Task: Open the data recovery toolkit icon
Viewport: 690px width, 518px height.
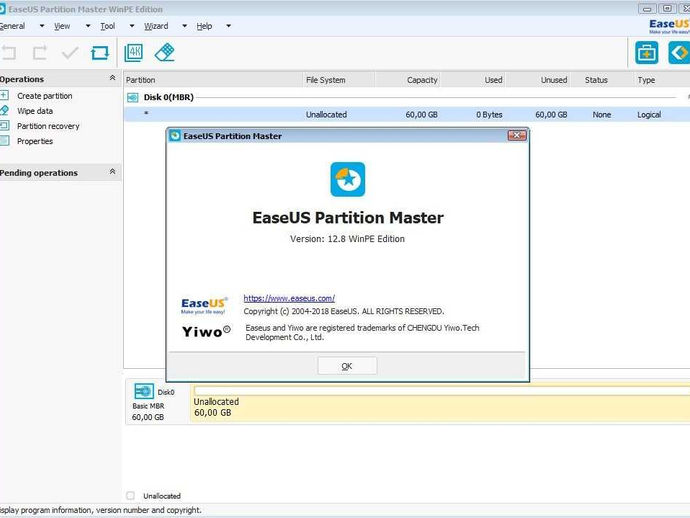Action: click(646, 53)
